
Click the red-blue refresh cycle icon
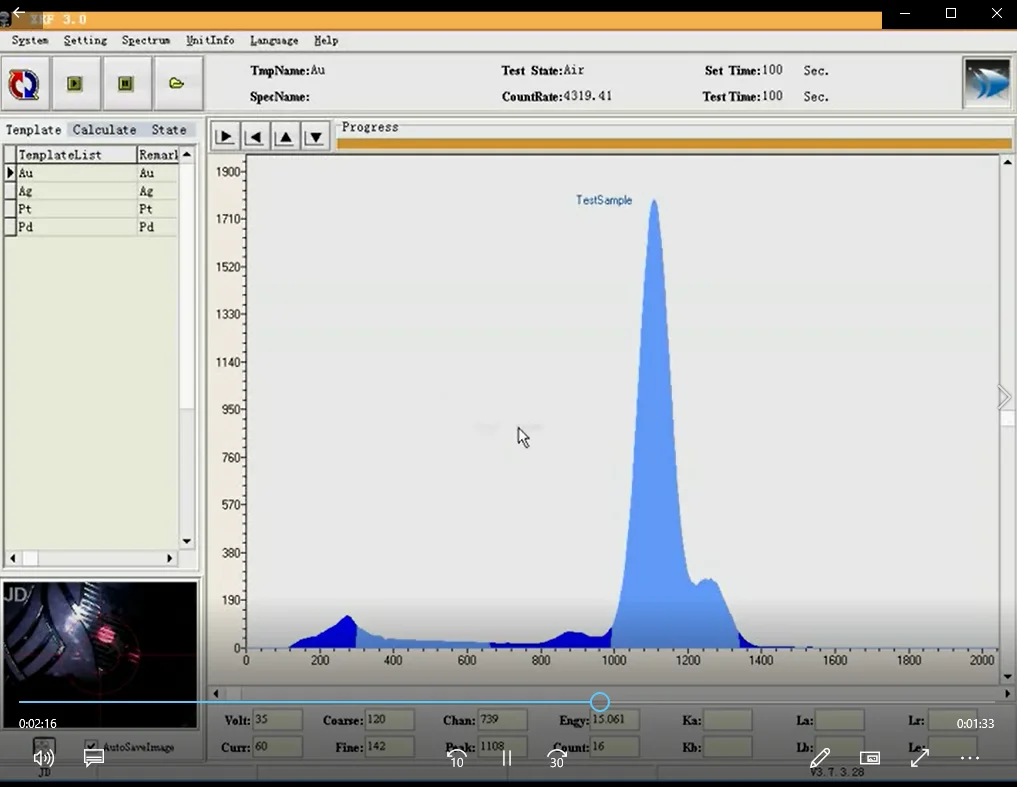[24, 84]
